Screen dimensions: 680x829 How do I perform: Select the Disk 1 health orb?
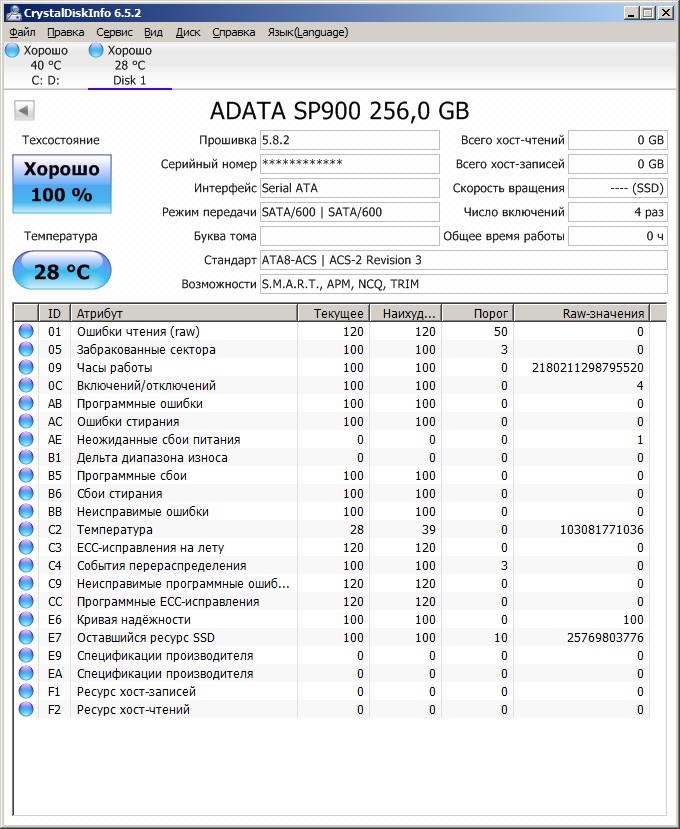(96, 50)
